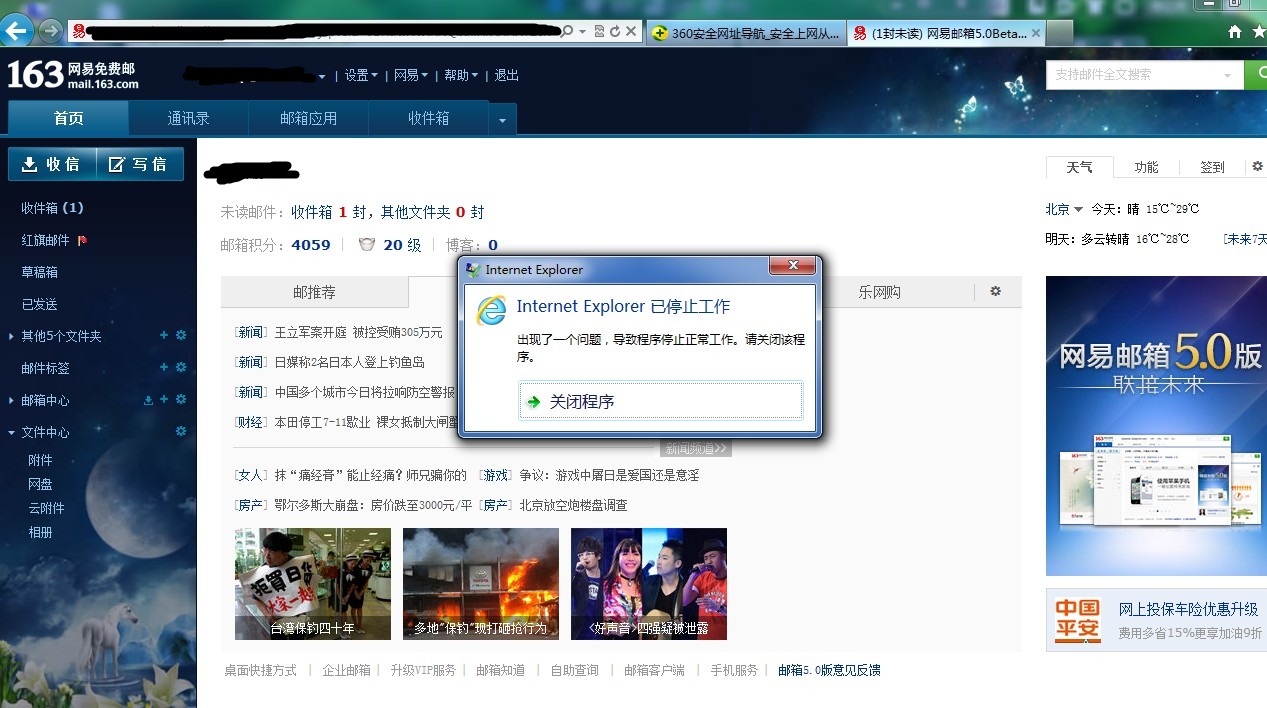Screen dimensions: 1267x708
Task: Click the compatibility view icon in address bar
Action: [x=599, y=32]
